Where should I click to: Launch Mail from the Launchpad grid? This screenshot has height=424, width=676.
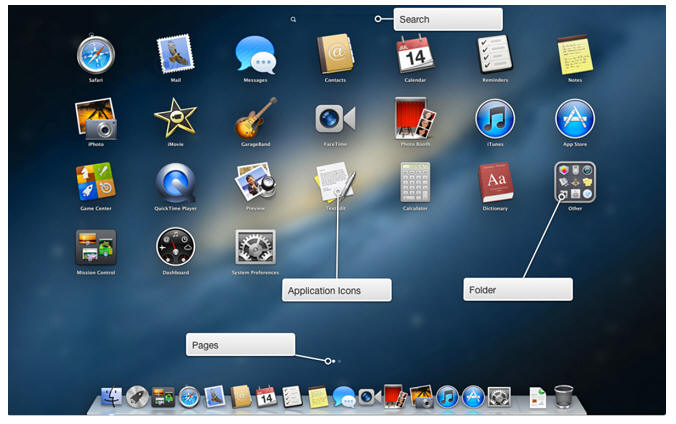click(x=175, y=55)
